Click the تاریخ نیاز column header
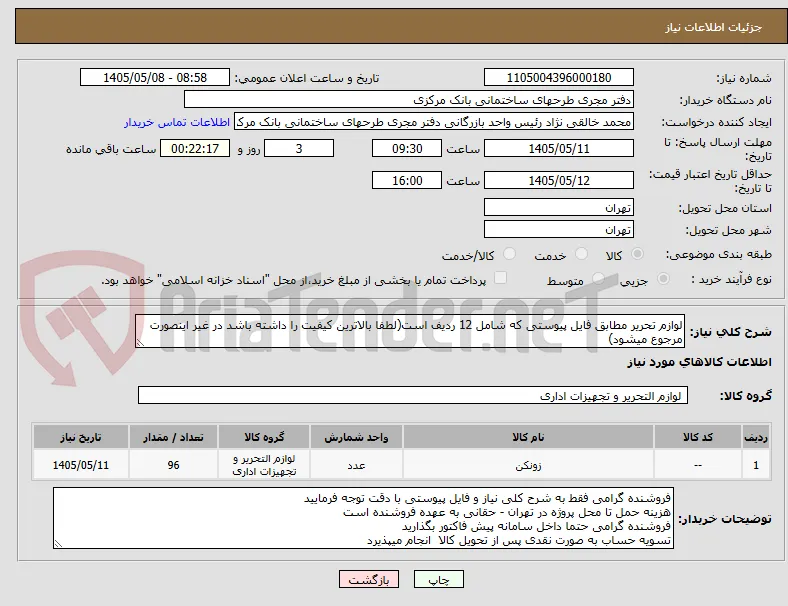Screen dimensions: 788x606 click(80, 437)
